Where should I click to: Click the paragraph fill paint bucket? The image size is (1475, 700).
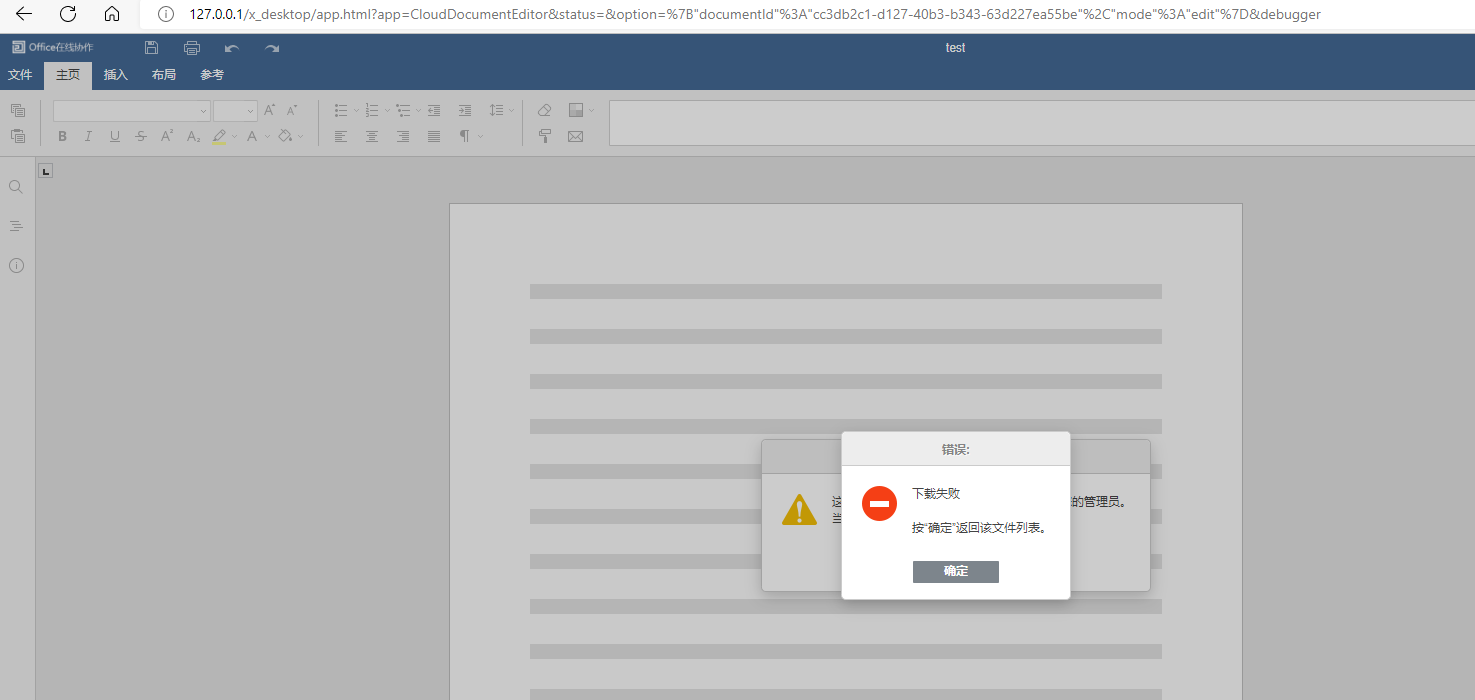pyautogui.click(x=285, y=136)
